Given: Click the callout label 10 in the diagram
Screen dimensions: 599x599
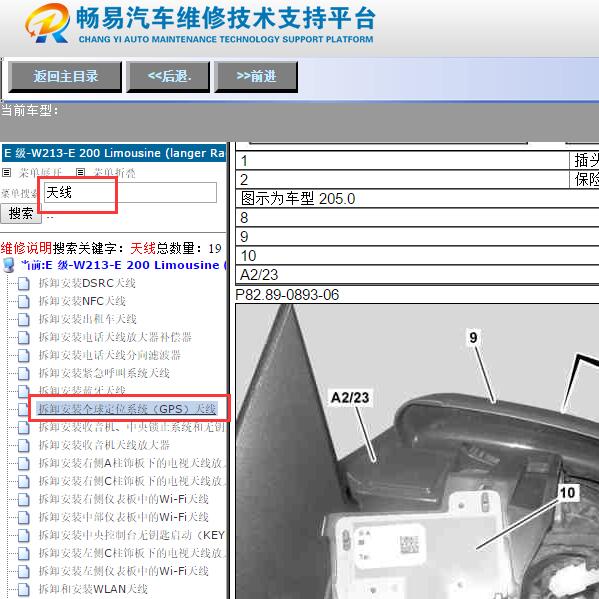Looking at the screenshot, I should [567, 492].
